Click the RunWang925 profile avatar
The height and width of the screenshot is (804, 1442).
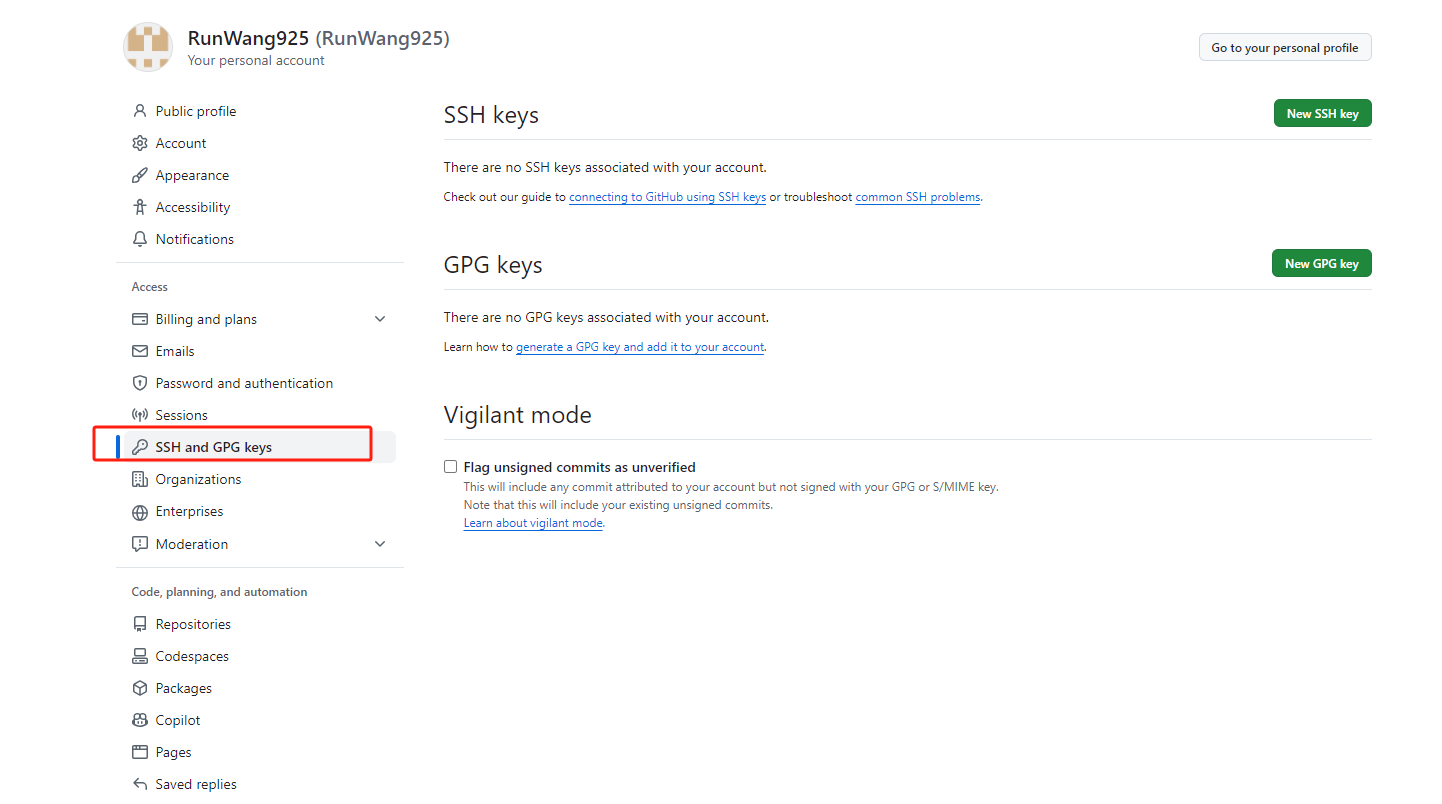coord(148,47)
